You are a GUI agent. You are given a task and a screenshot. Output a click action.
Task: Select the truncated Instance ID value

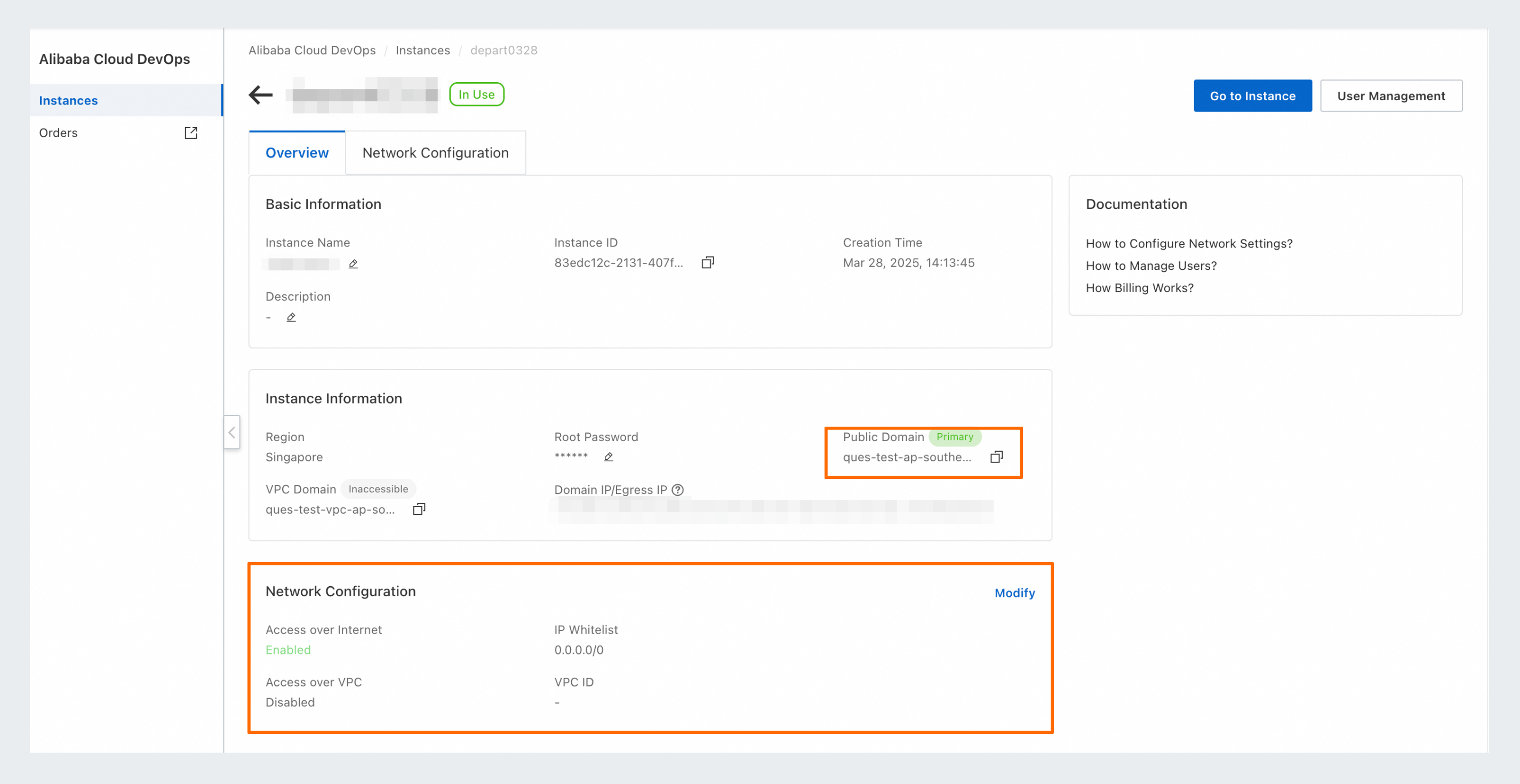(x=618, y=262)
